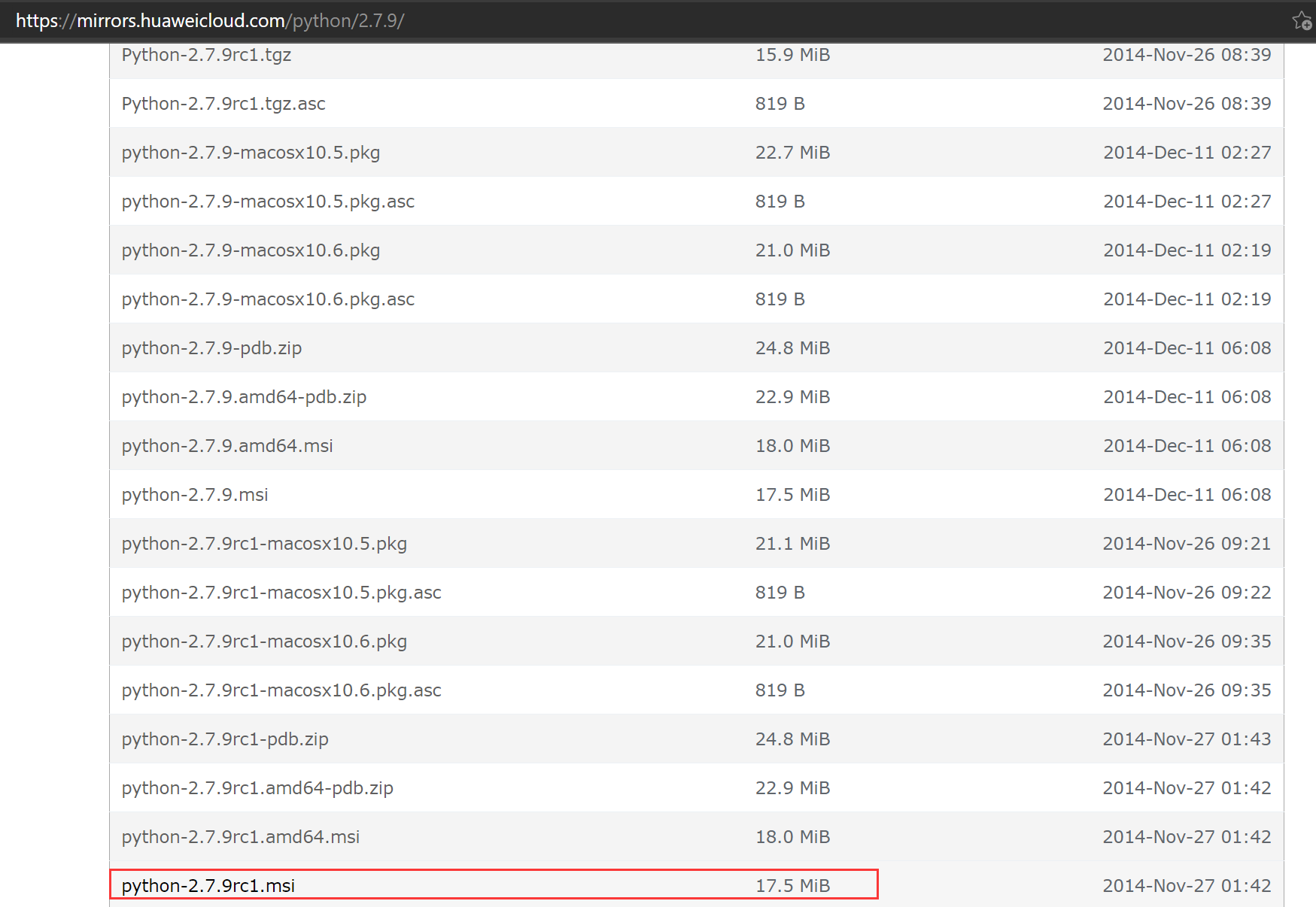1316x907 pixels.
Task: Open Python-2.7.9rc1.tgz file link
Action: (206, 55)
